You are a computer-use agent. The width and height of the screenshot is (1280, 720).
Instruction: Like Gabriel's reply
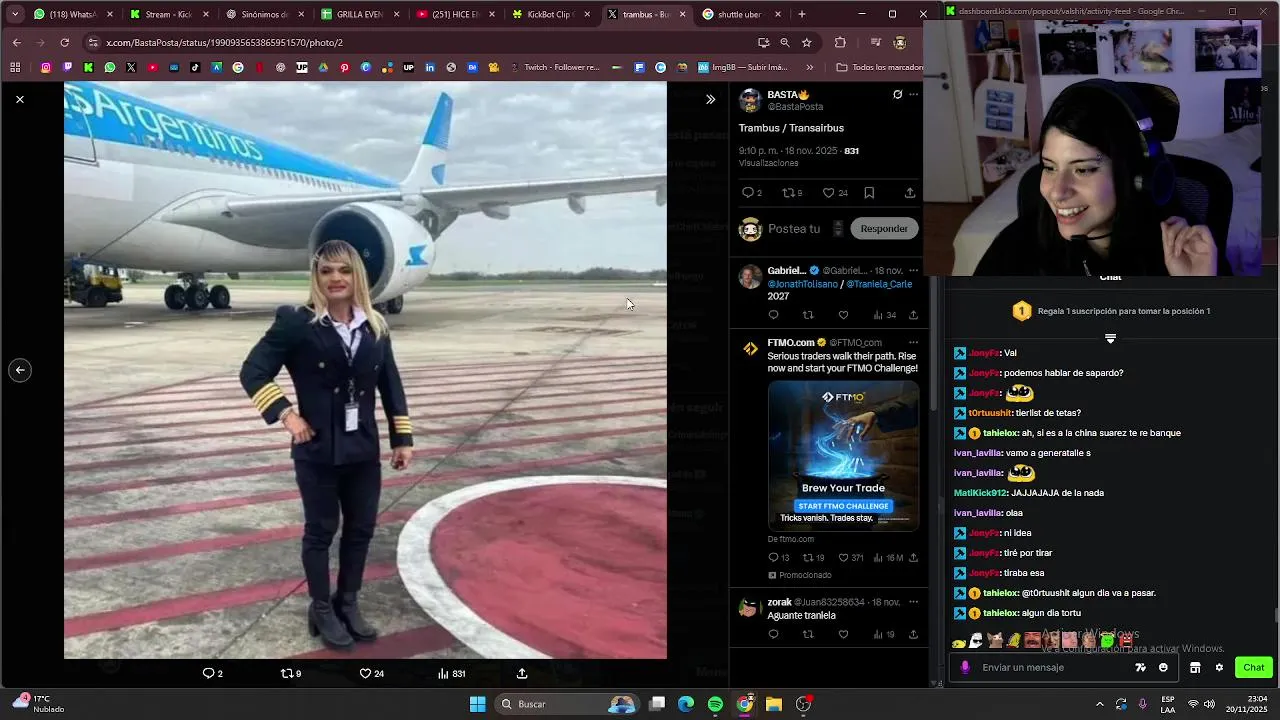[x=843, y=315]
